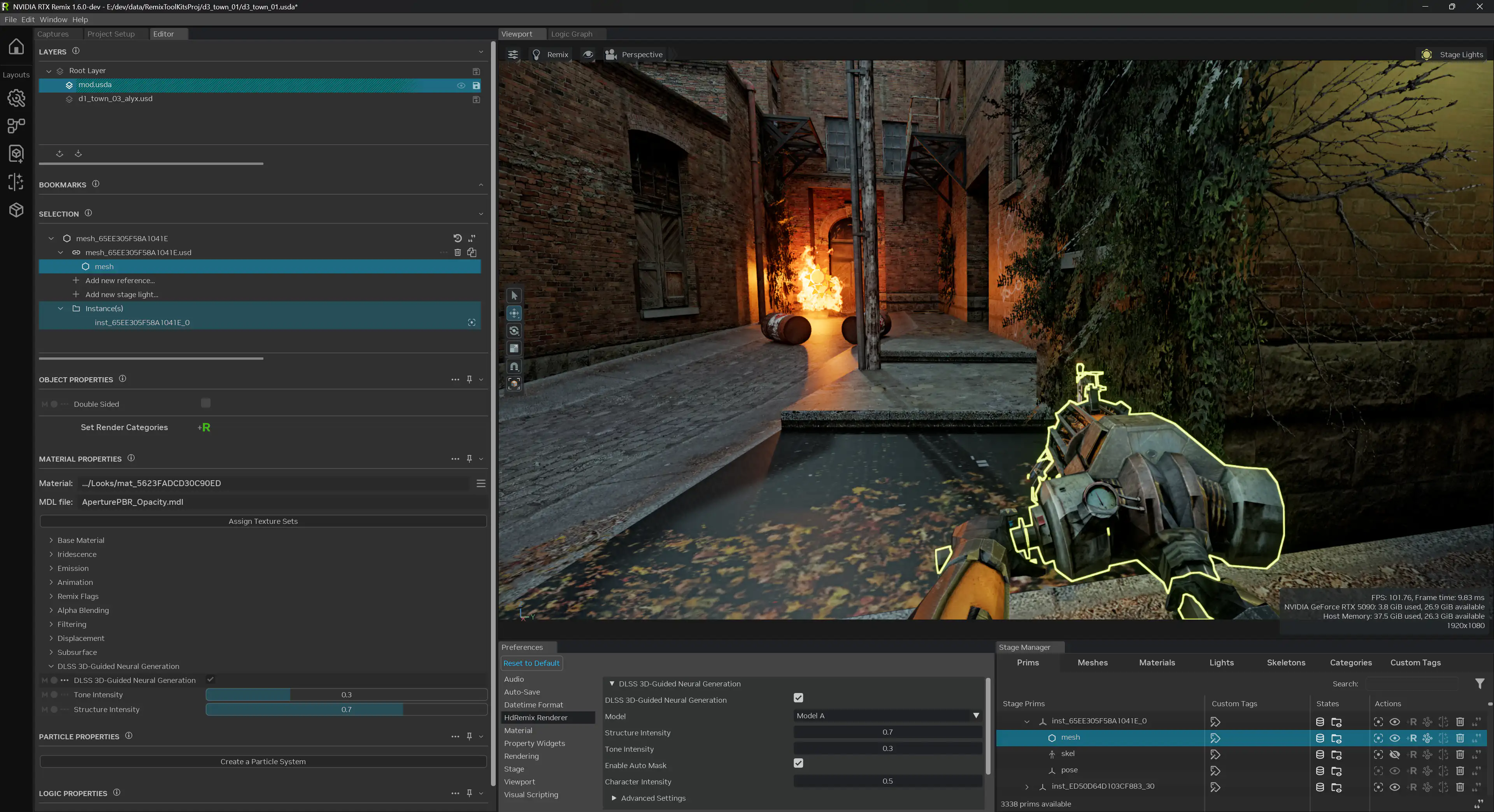Screen dimensions: 1494x812
Task: Show the hidden skel prim with its eye icon
Action: pos(1395,754)
